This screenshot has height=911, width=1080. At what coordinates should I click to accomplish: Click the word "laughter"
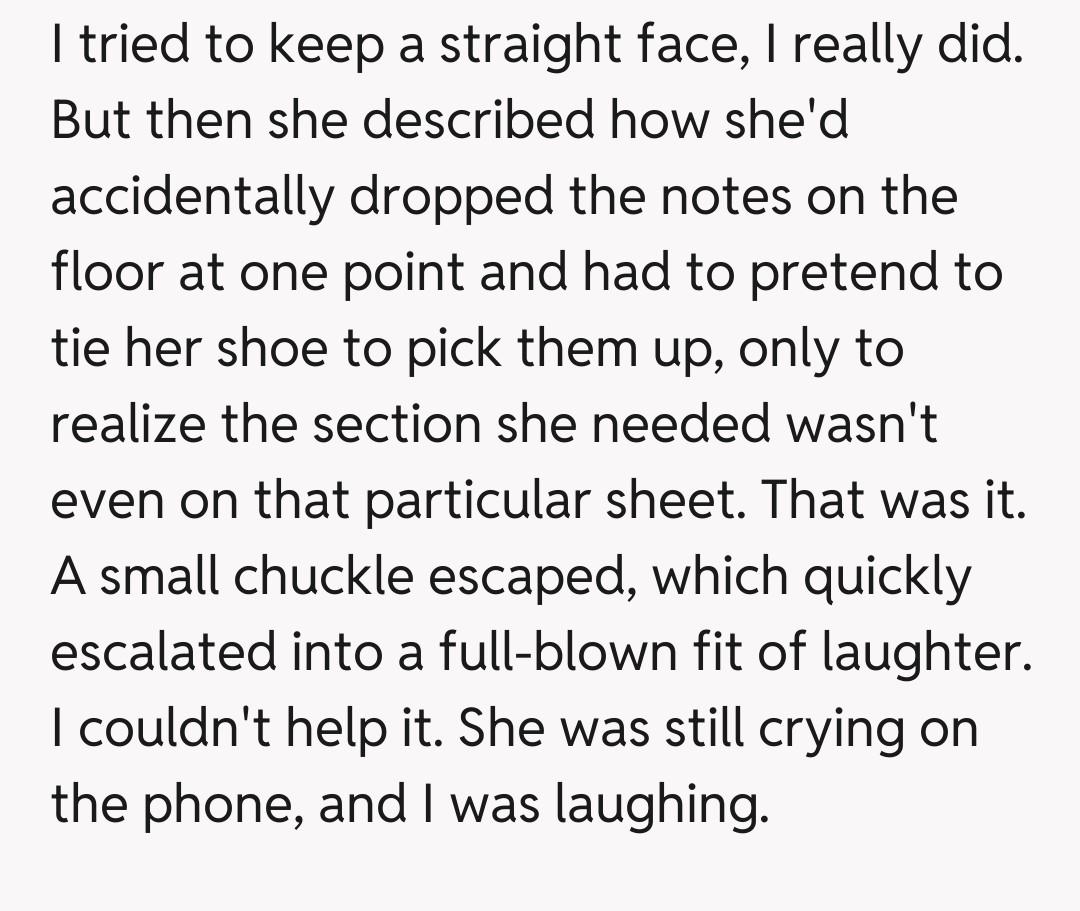click(x=924, y=653)
